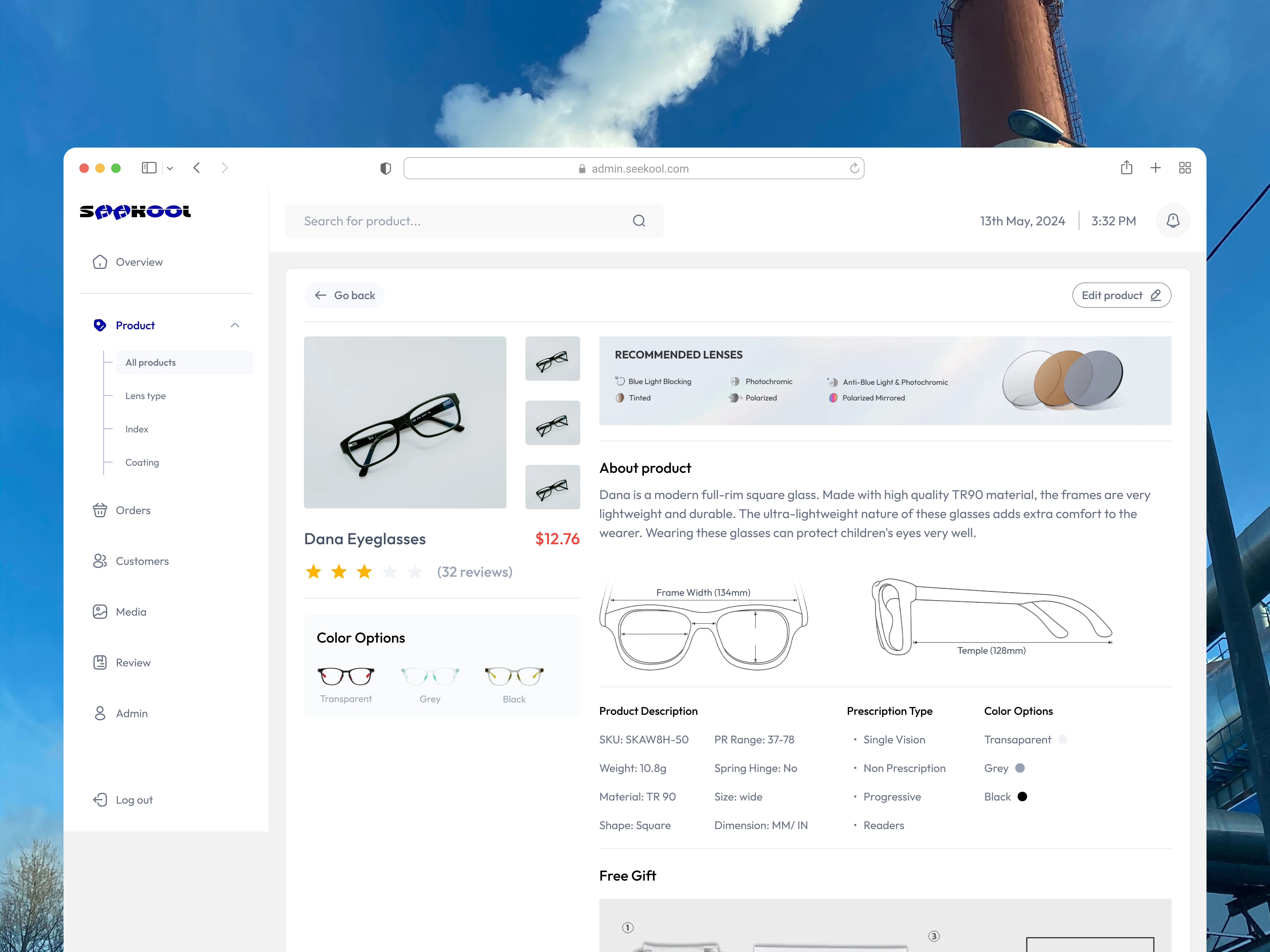Open notifications via the bell icon
Viewport: 1270px width, 952px height.
(x=1173, y=220)
